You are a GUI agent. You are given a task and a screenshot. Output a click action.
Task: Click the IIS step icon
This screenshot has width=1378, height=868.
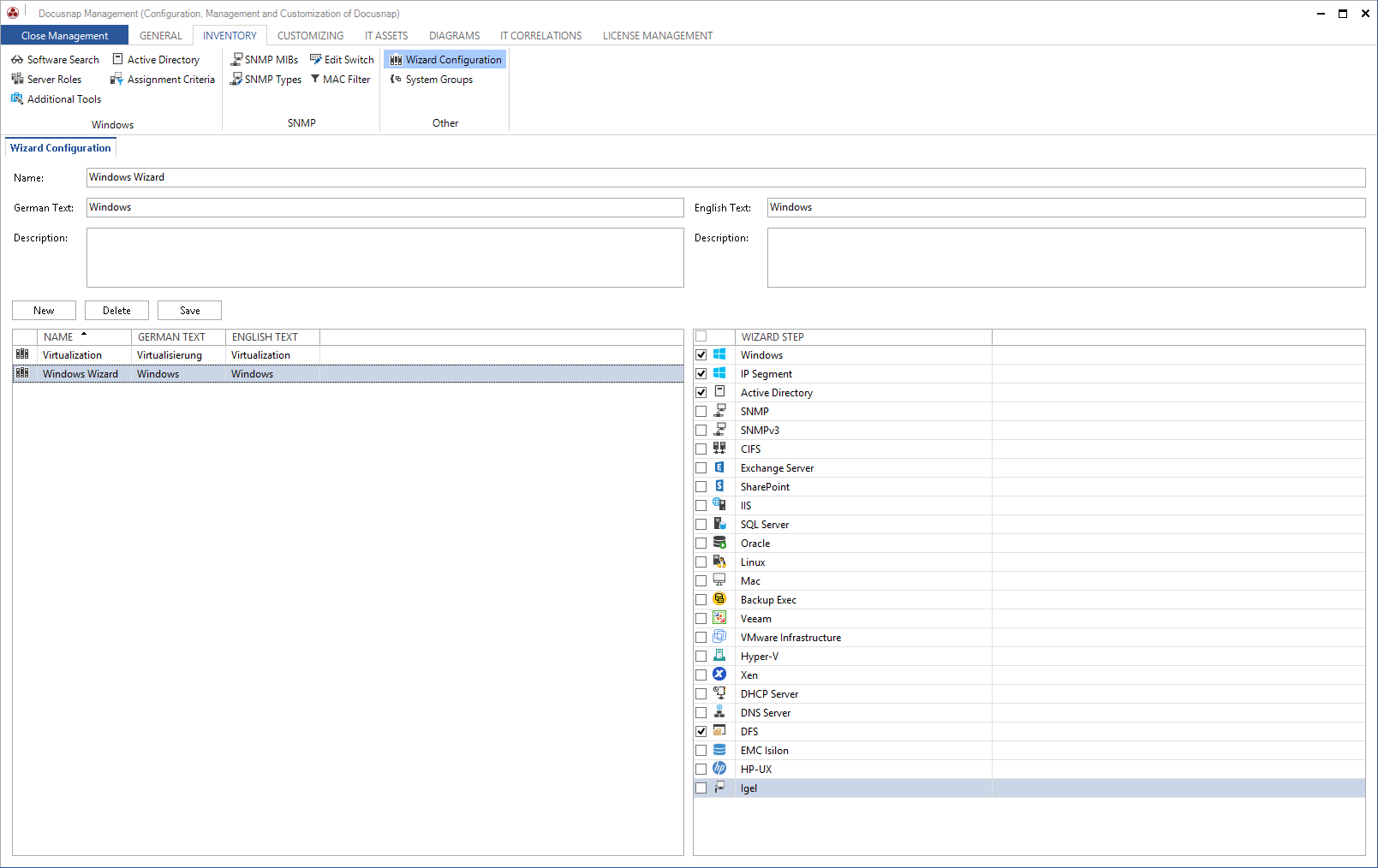point(719,505)
